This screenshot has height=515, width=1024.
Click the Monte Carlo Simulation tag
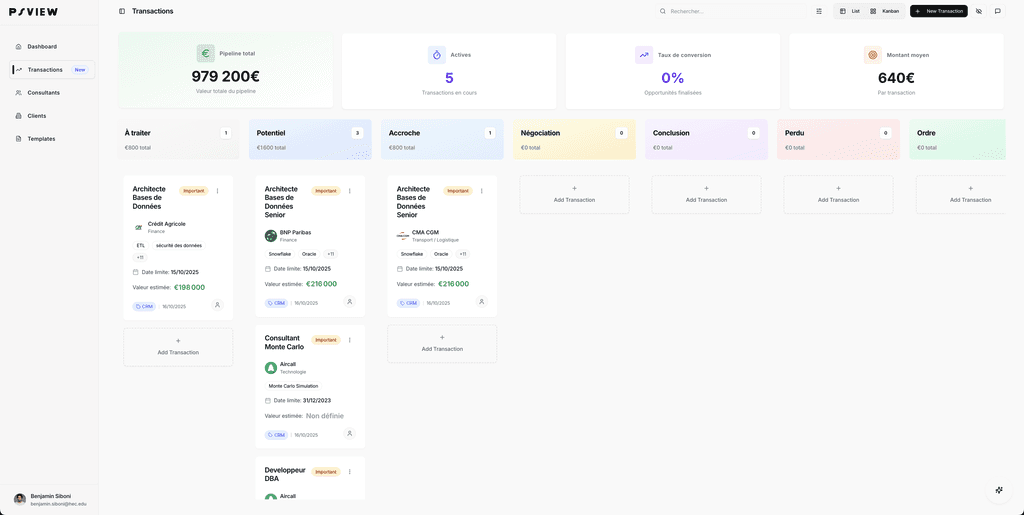(x=293, y=386)
